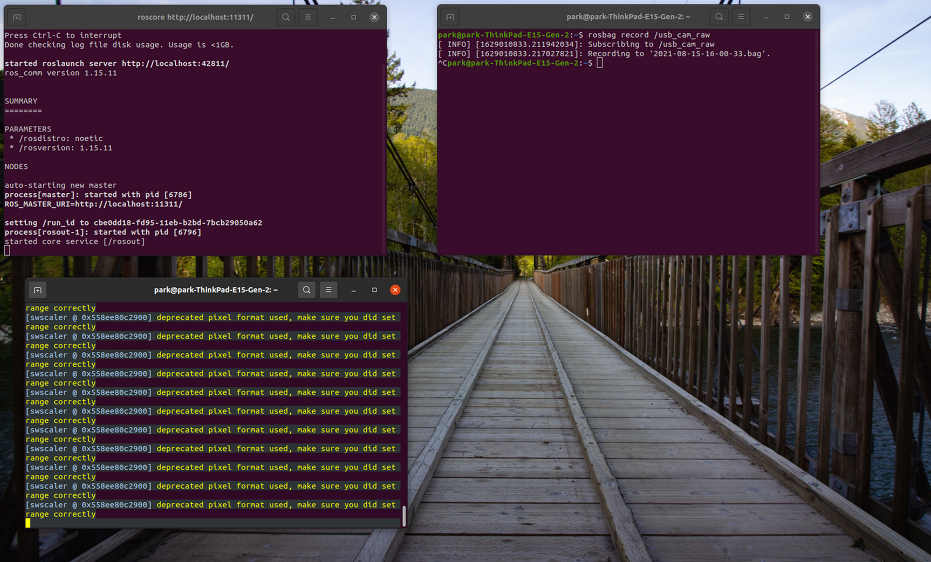This screenshot has width=931, height=562.
Task: Click the 'PARAMETERS' heading text
Action: (28, 129)
